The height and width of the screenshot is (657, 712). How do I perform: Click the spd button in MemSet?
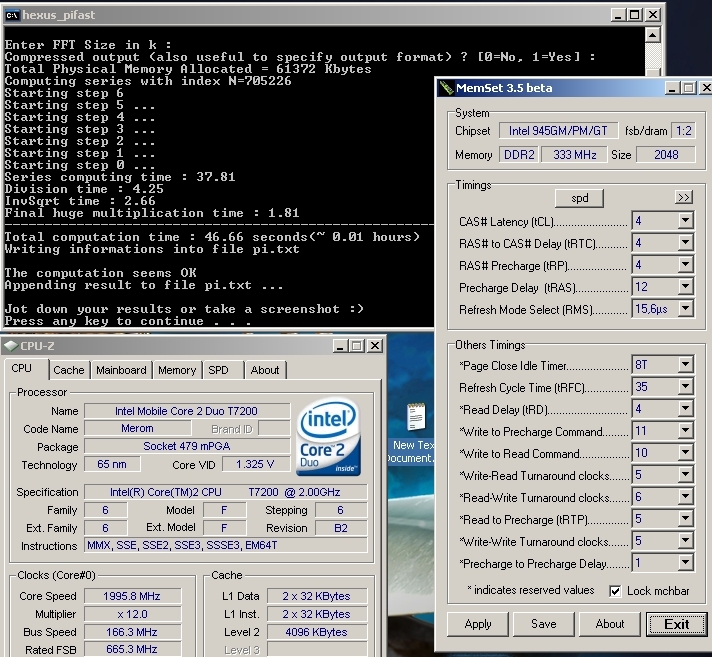point(579,198)
